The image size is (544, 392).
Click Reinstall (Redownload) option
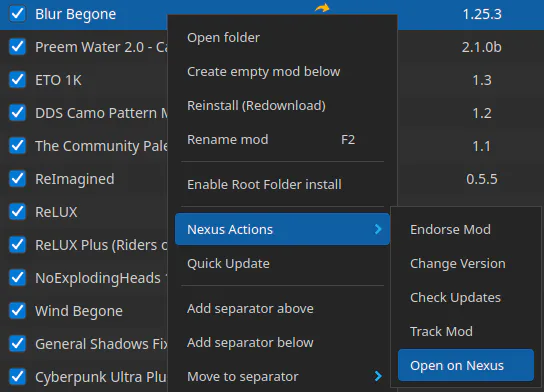282,105
